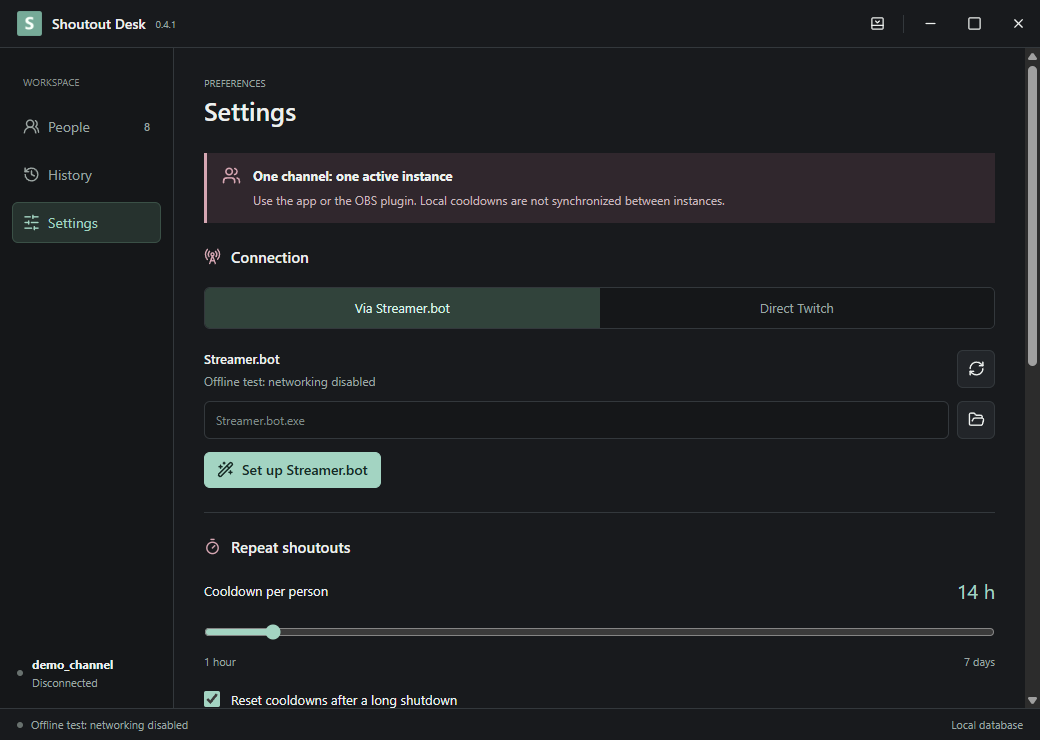1040x740 pixels.
Task: Click the demo_channel account name
Action: (x=72, y=664)
